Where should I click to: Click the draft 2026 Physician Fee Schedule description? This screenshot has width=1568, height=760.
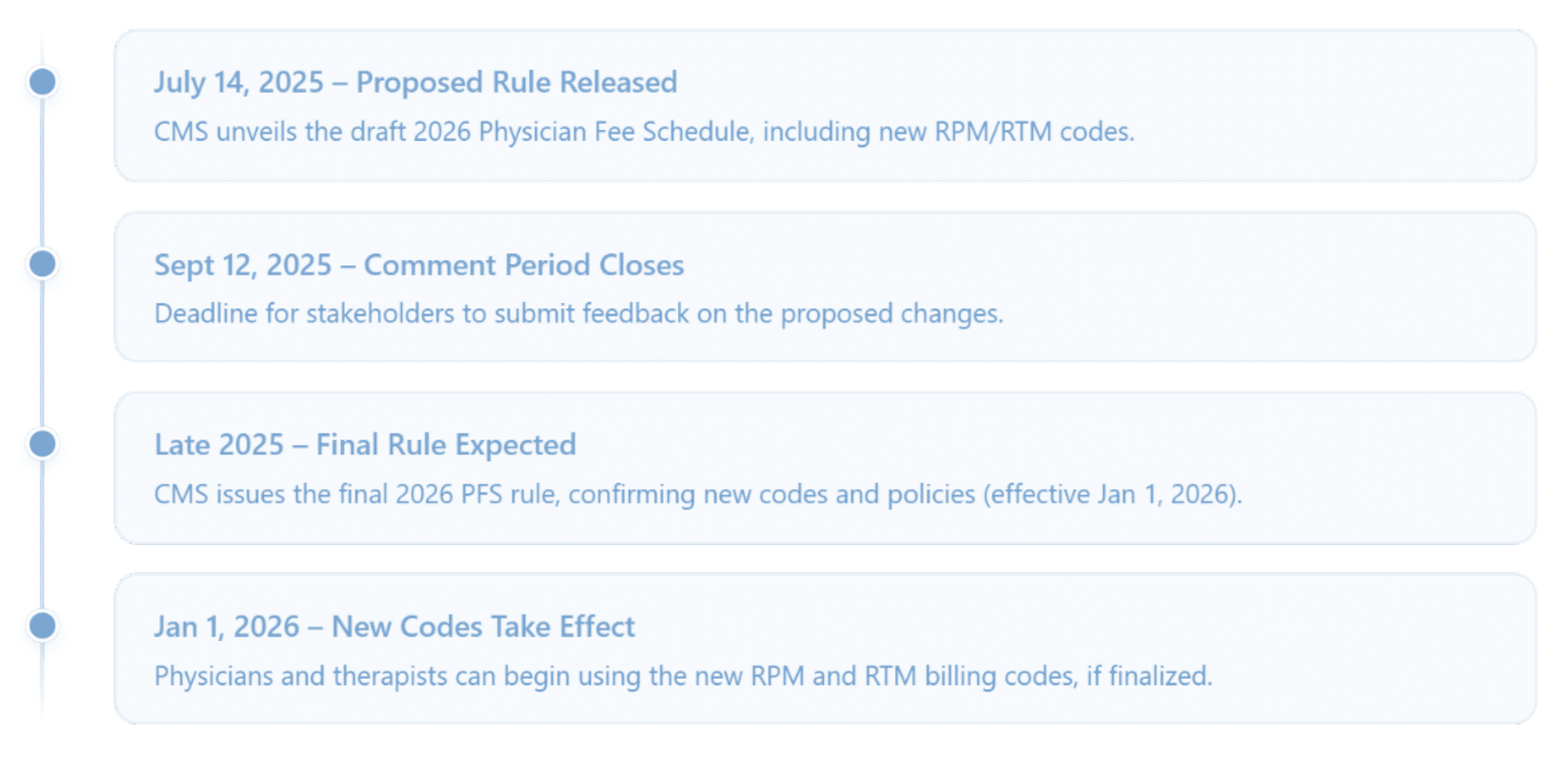coord(644,132)
